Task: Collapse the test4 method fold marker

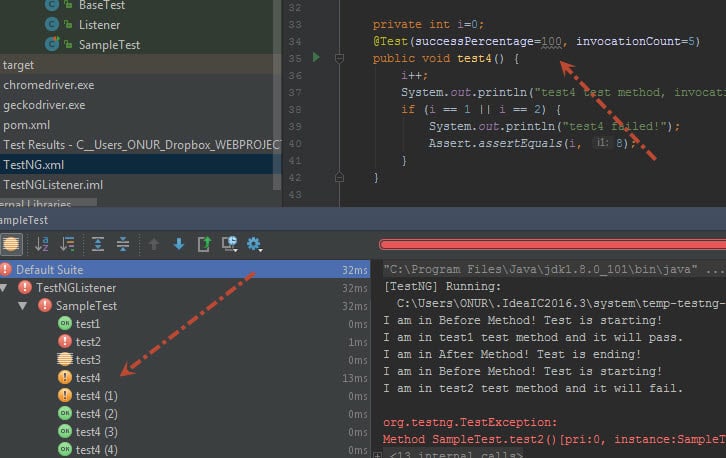Action: (x=339, y=58)
